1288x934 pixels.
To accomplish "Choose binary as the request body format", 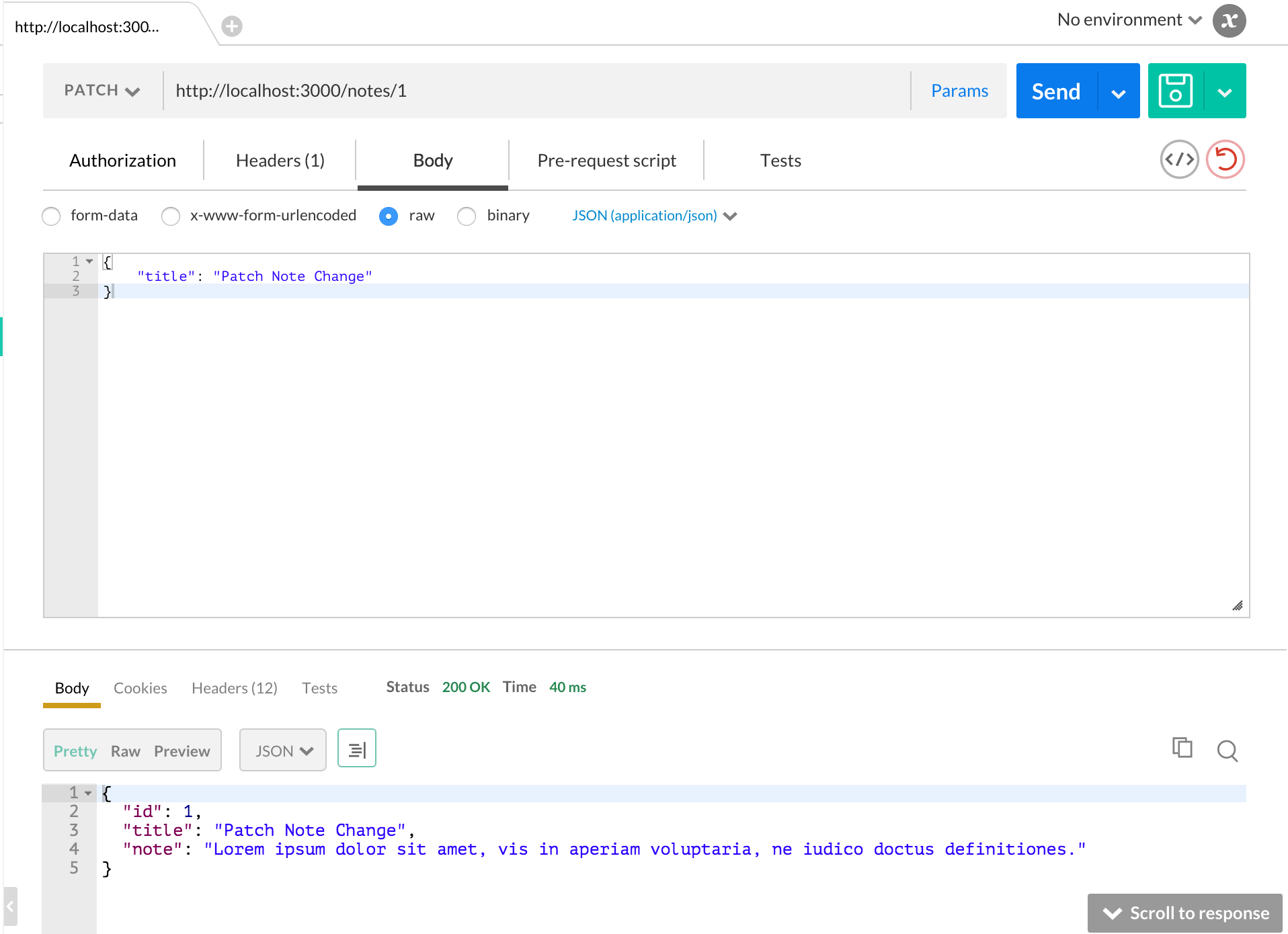I will click(x=467, y=216).
